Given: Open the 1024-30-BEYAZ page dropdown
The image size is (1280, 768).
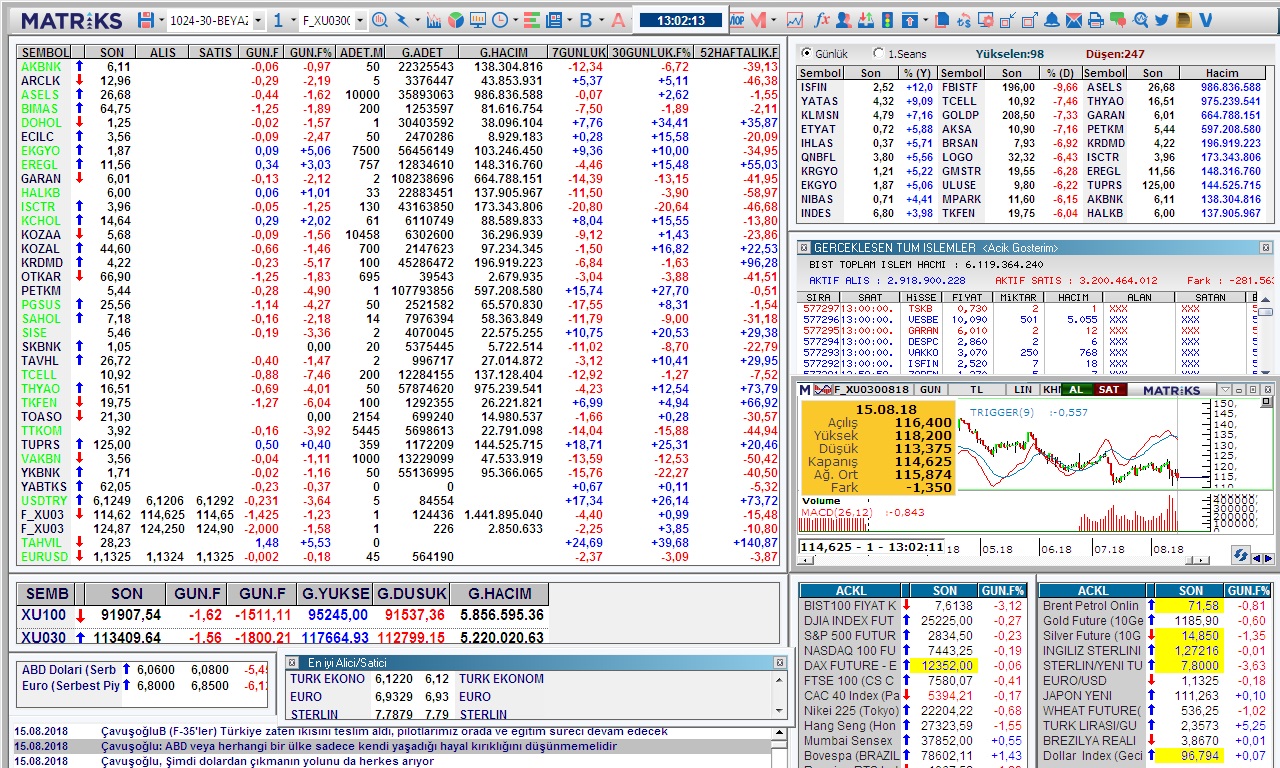Looking at the screenshot, I should (258, 20).
